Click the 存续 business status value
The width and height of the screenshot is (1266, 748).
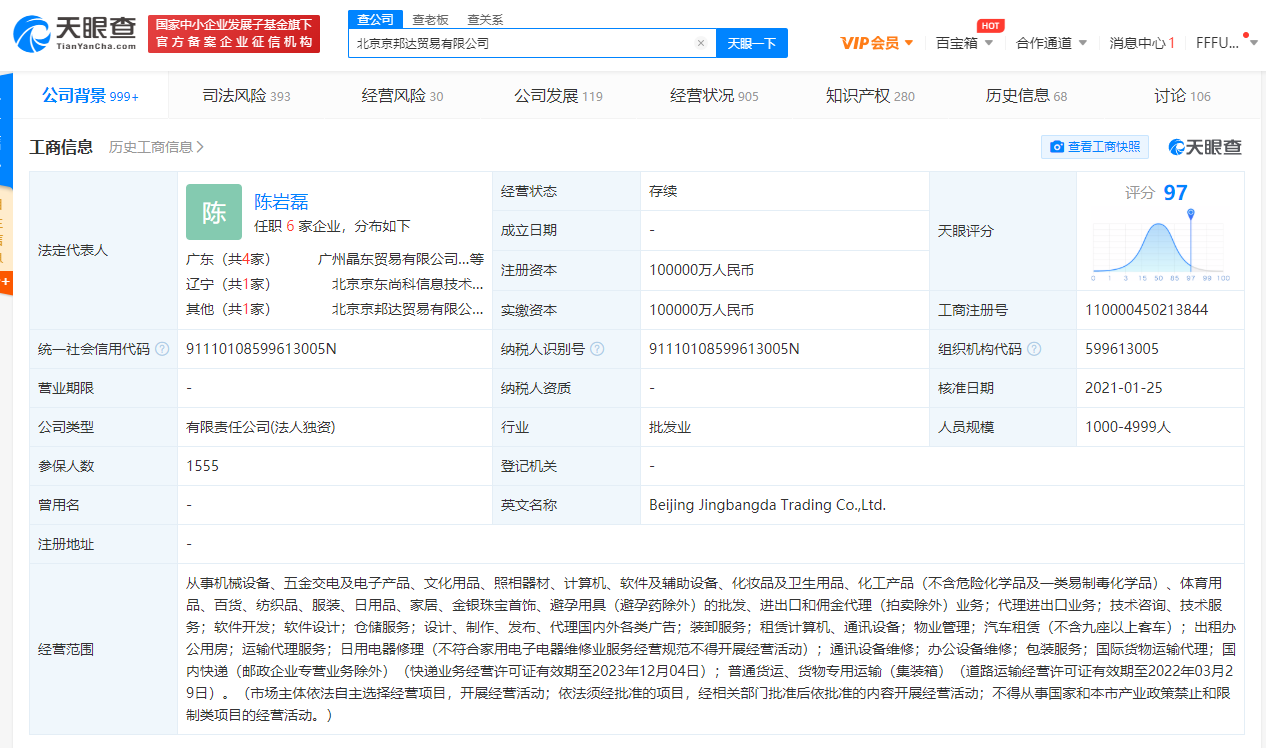pos(663,191)
